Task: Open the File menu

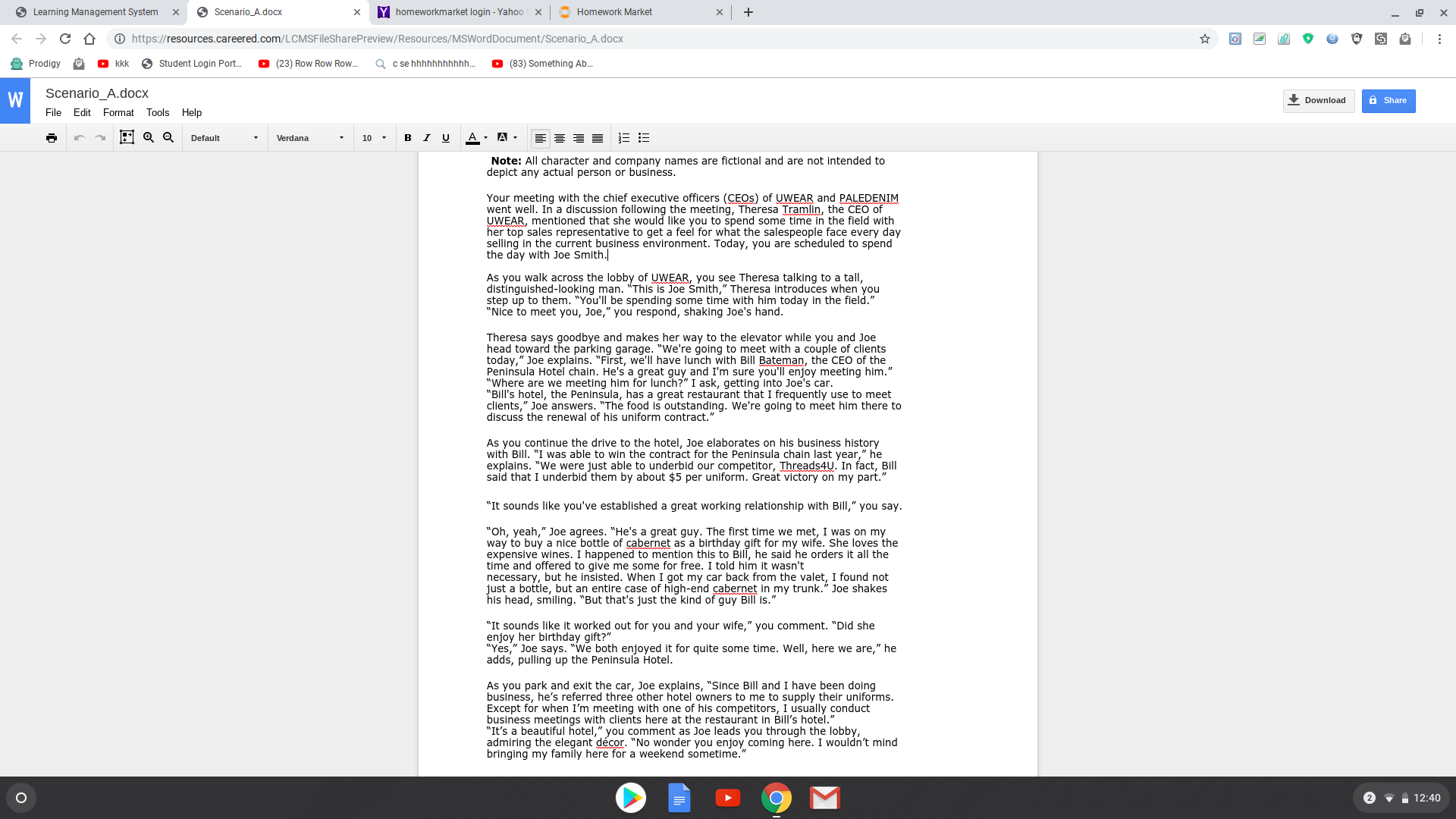Action: coord(53,112)
